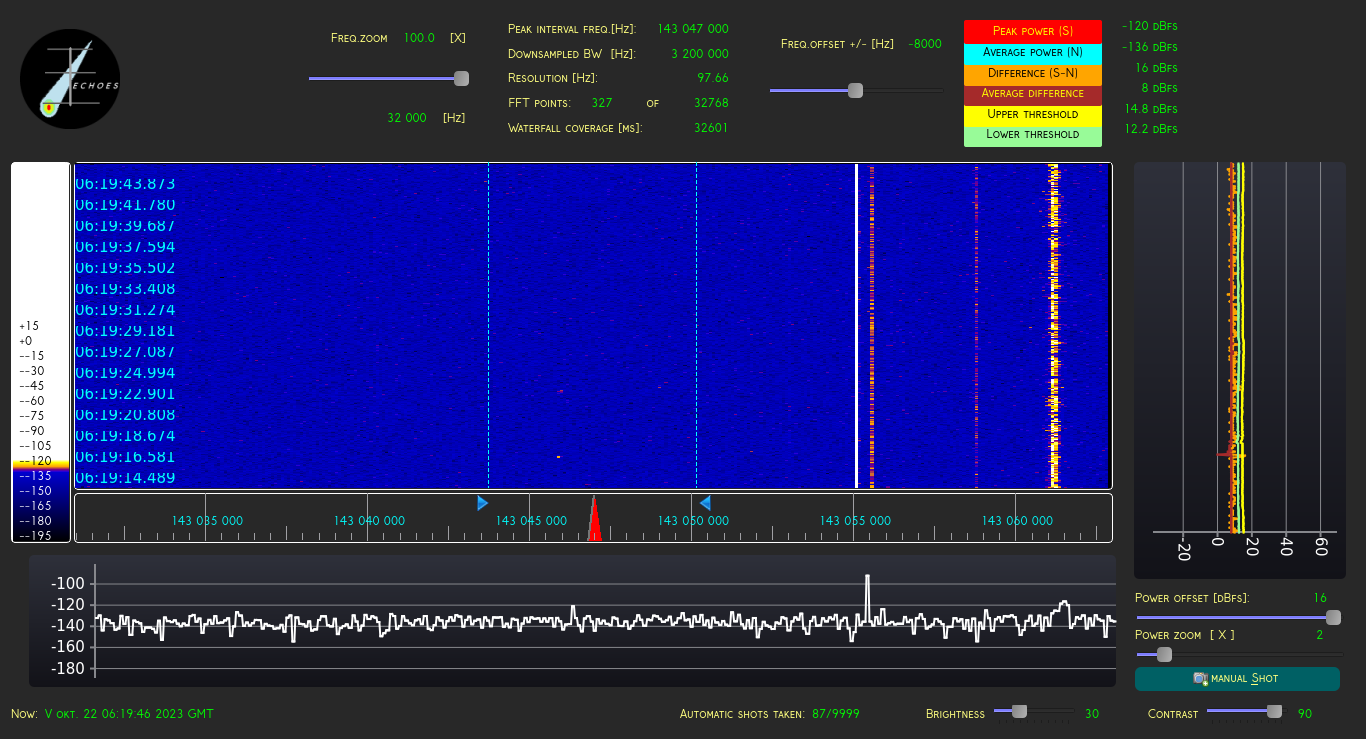Screen dimensions: 1366x739
Task: Click the tallest peak in the spectrum graph
Action: (867, 580)
